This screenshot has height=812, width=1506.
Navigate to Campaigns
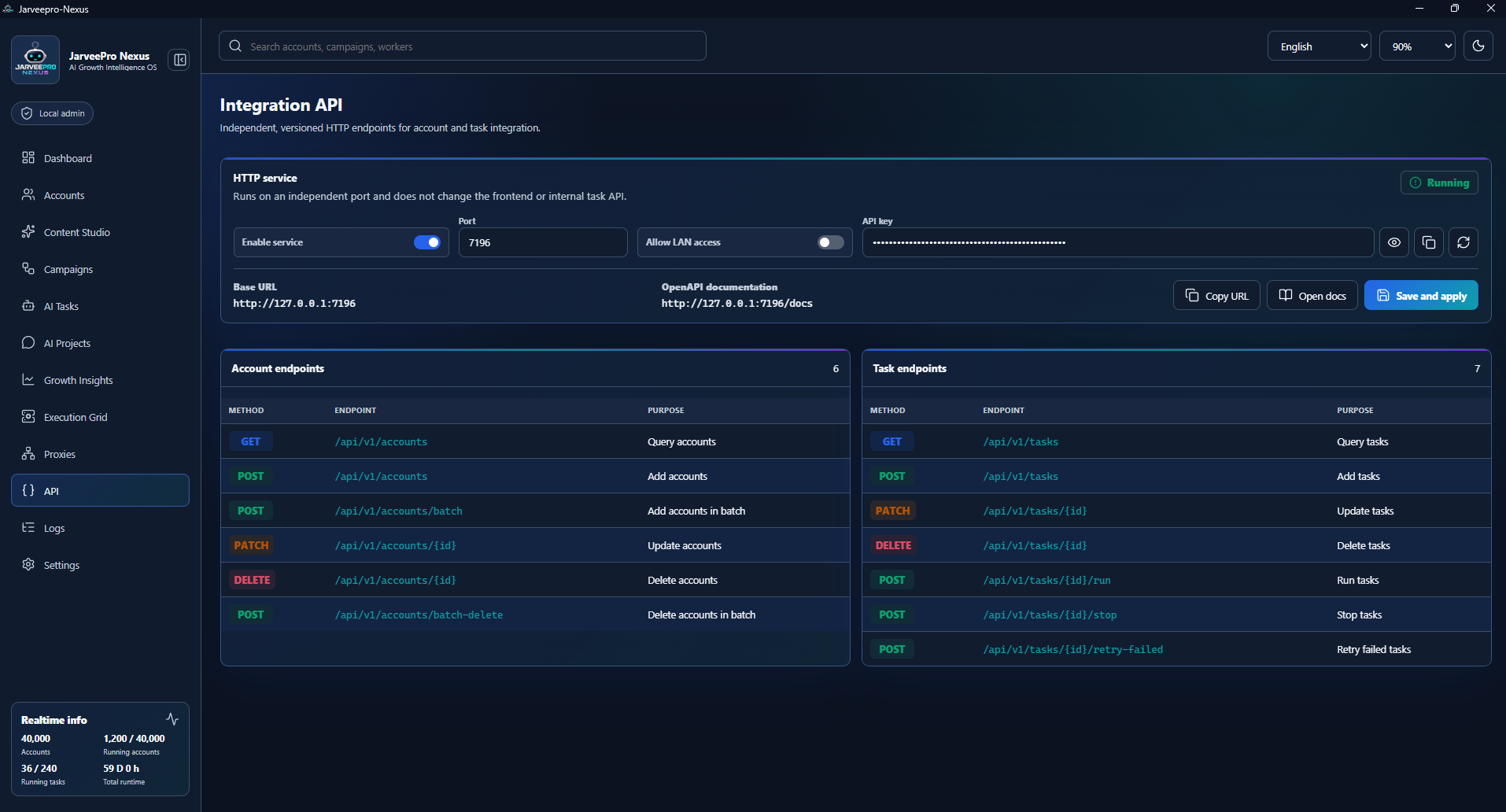pyautogui.click(x=100, y=269)
